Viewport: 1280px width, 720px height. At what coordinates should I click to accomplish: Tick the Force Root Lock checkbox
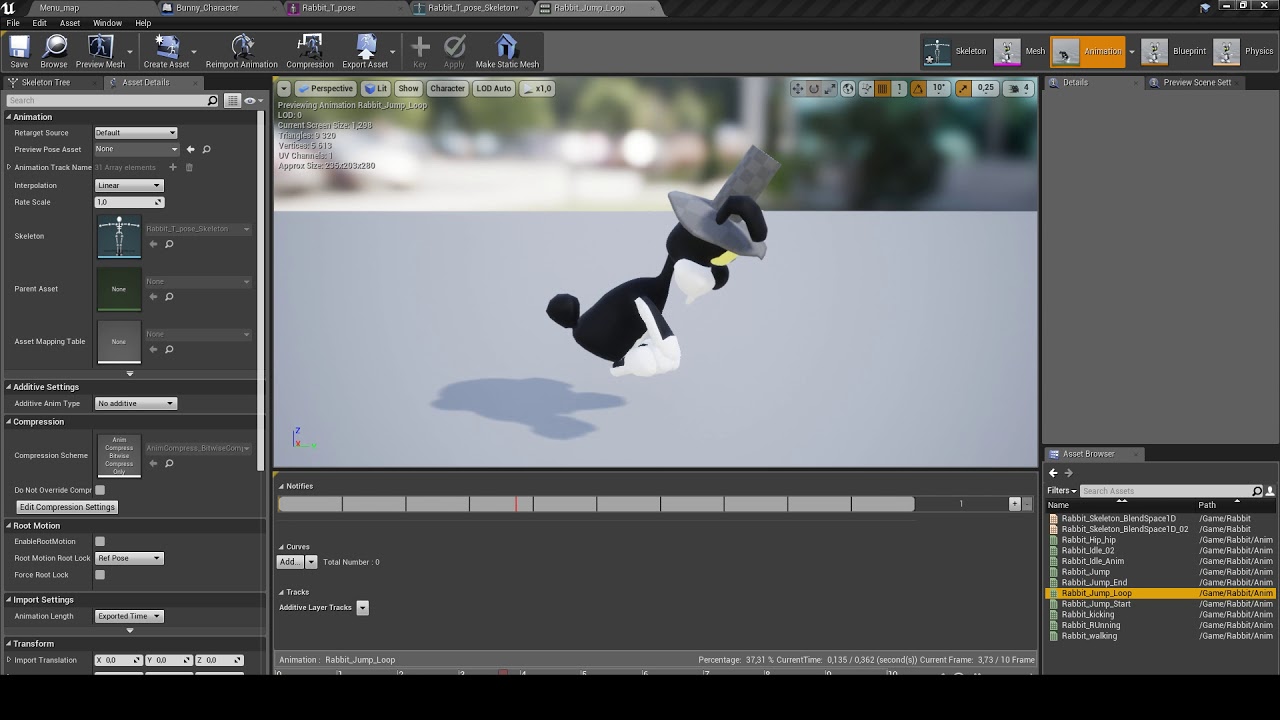tap(100, 575)
